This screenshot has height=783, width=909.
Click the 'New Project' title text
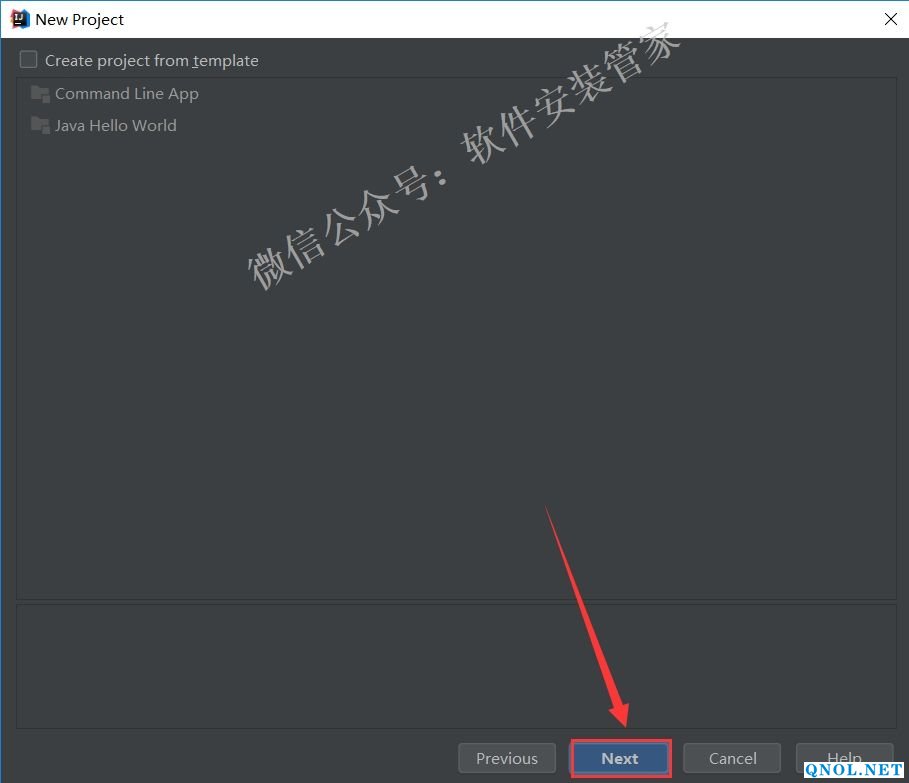pos(80,19)
